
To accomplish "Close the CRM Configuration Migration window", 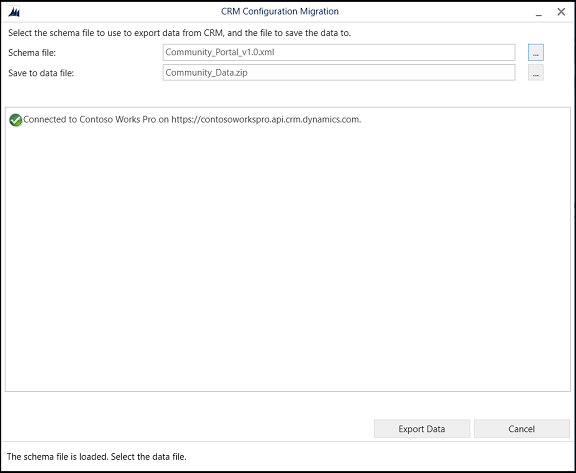I will coord(561,12).
